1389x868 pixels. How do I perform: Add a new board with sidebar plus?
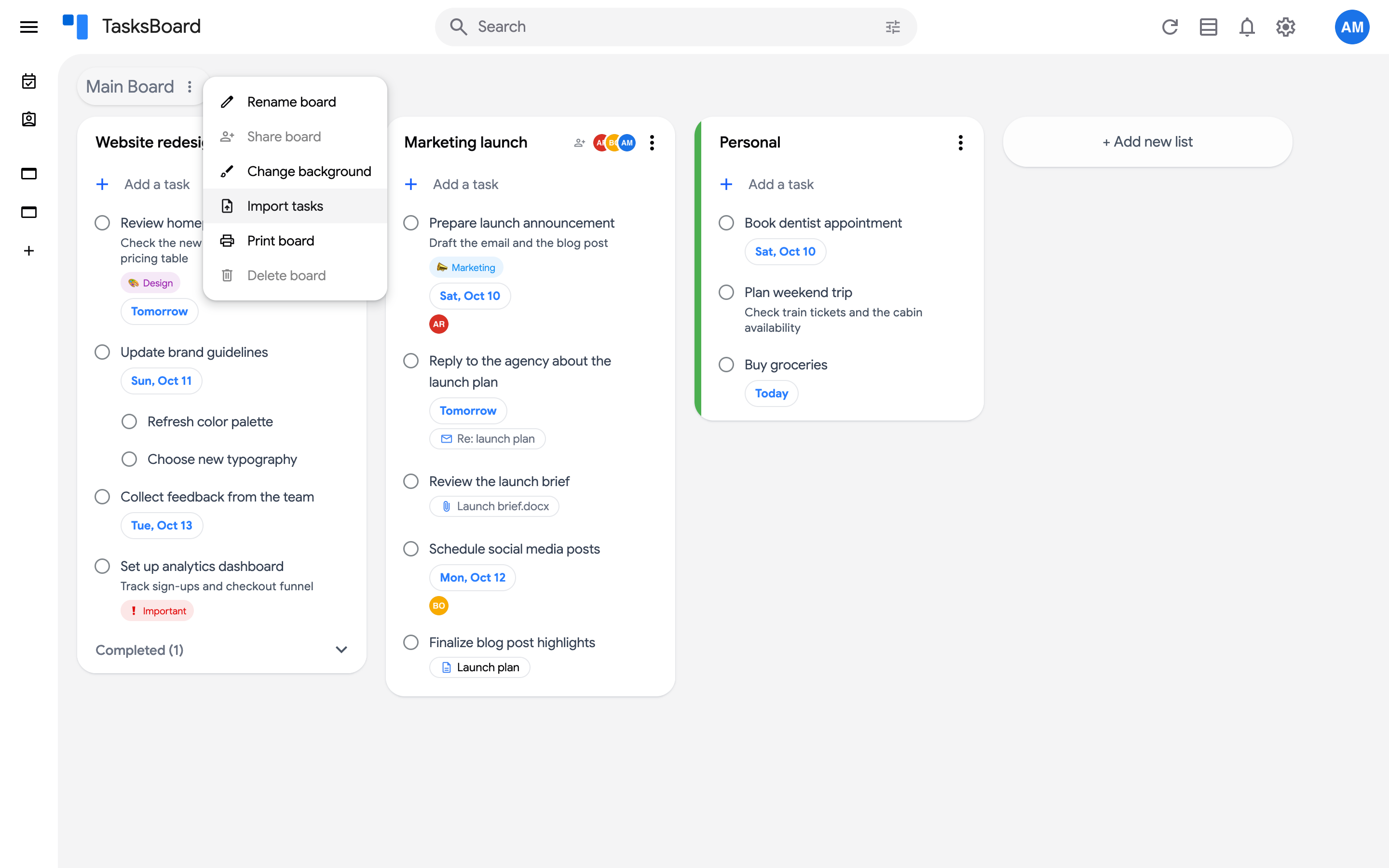[x=29, y=251]
